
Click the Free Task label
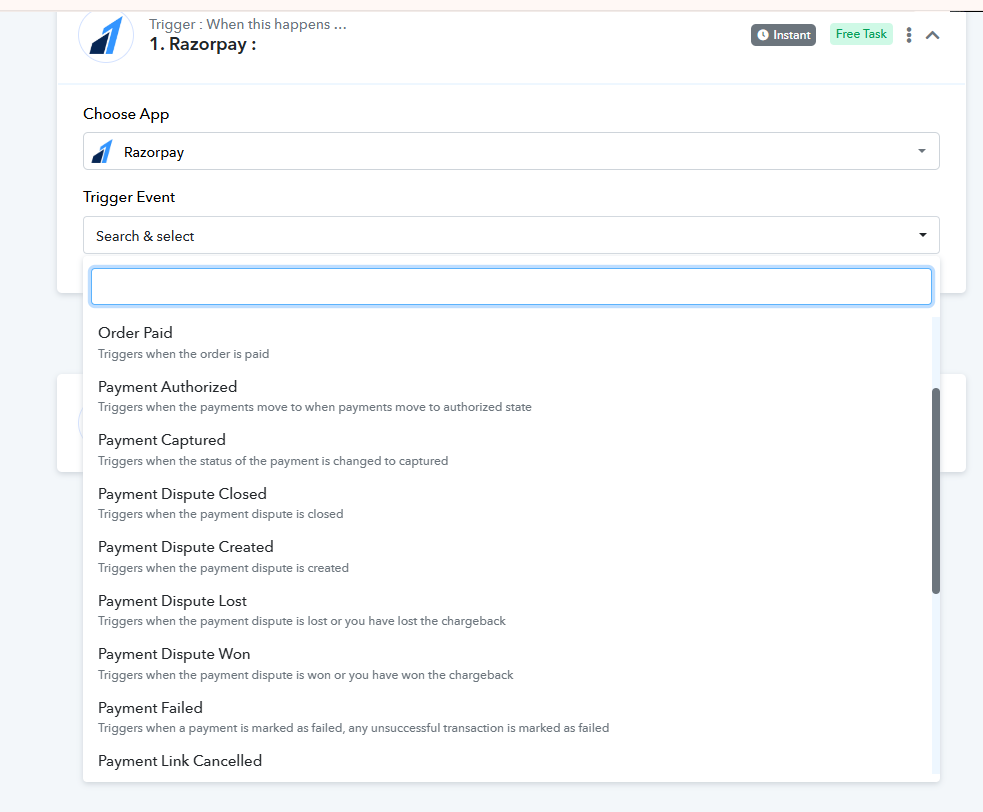click(861, 34)
